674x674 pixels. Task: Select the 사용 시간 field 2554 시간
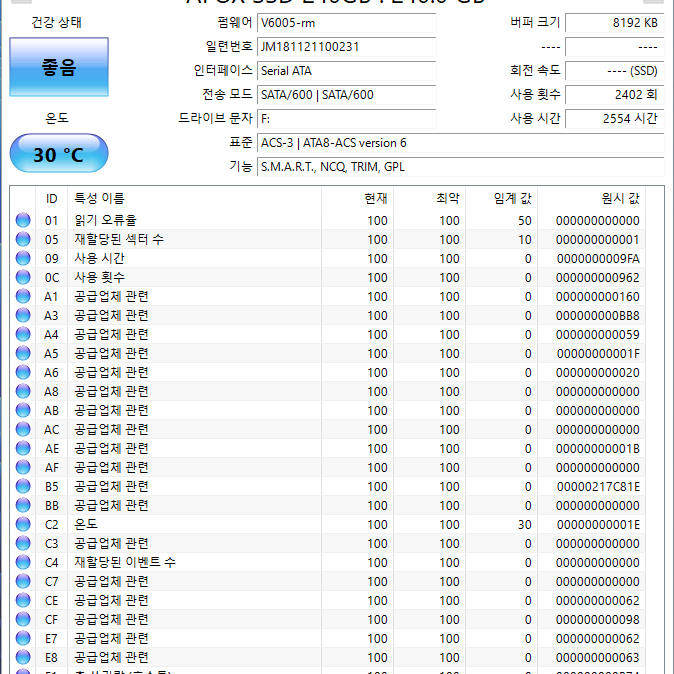pos(615,119)
